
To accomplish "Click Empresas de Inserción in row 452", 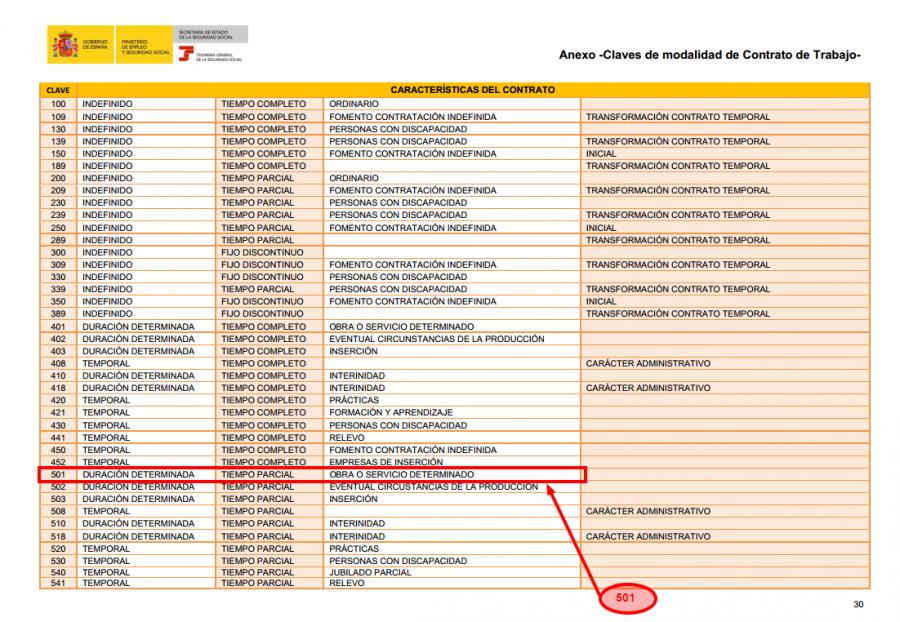I will point(384,461).
